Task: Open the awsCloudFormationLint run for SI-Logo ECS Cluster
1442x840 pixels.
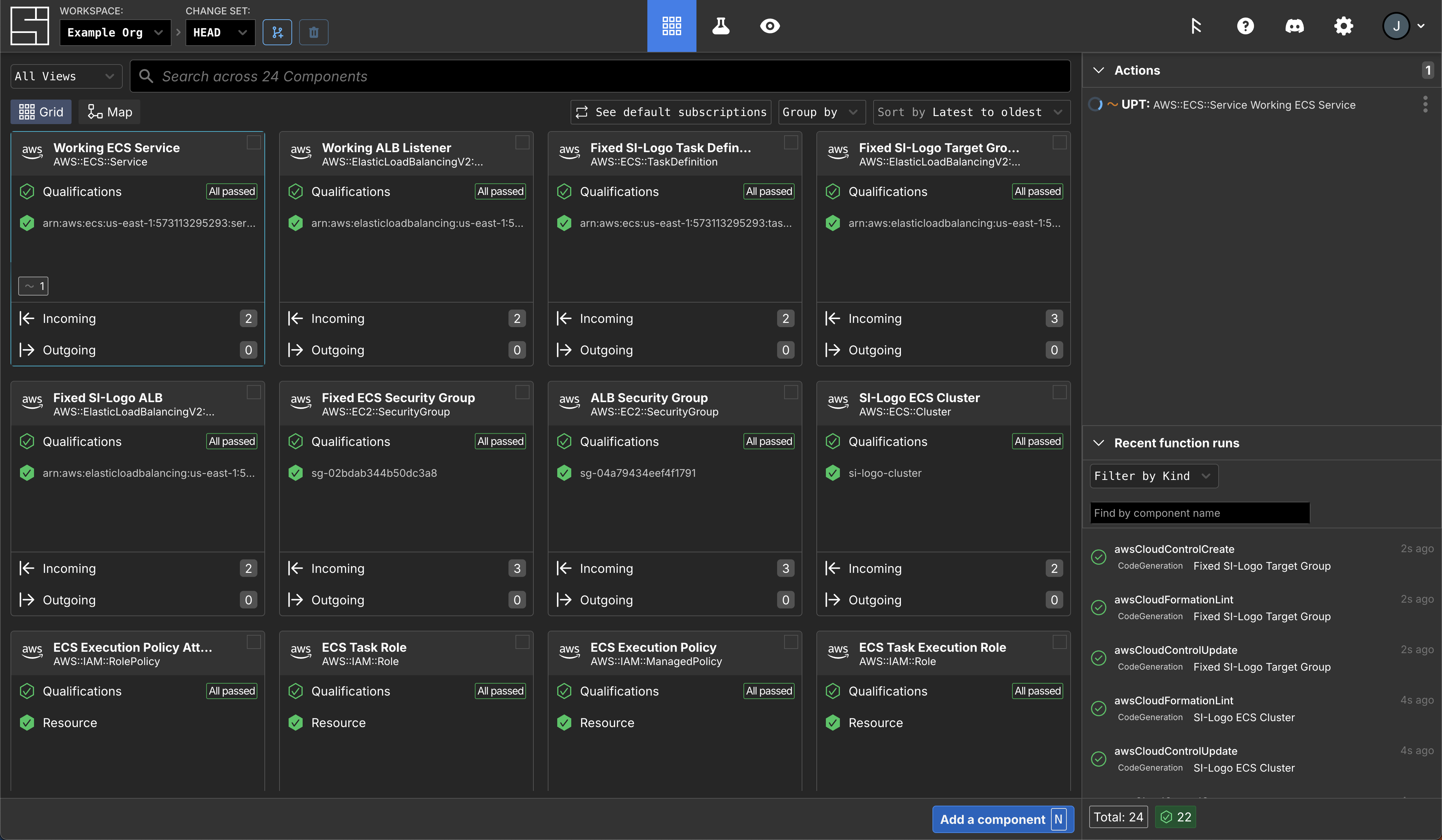Action: click(1262, 709)
